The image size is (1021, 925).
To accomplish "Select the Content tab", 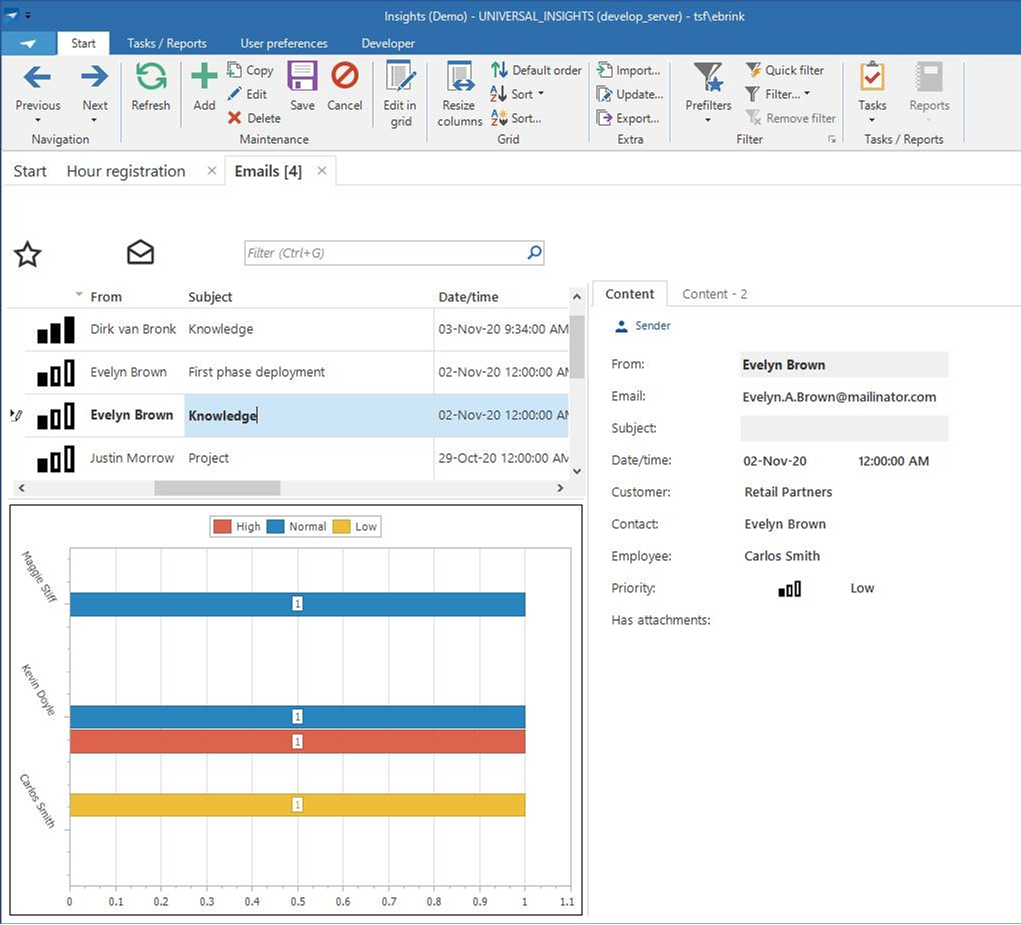I will (629, 294).
